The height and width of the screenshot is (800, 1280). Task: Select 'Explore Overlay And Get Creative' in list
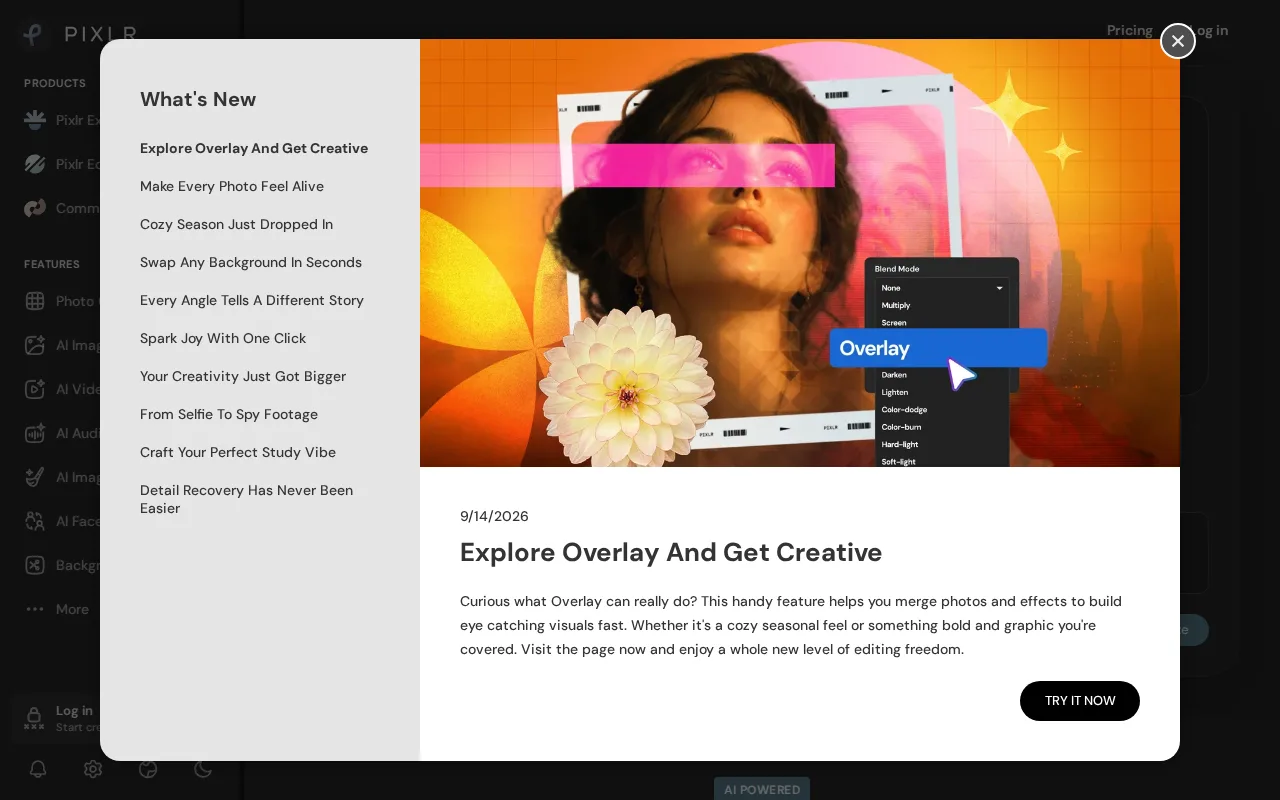(x=254, y=148)
